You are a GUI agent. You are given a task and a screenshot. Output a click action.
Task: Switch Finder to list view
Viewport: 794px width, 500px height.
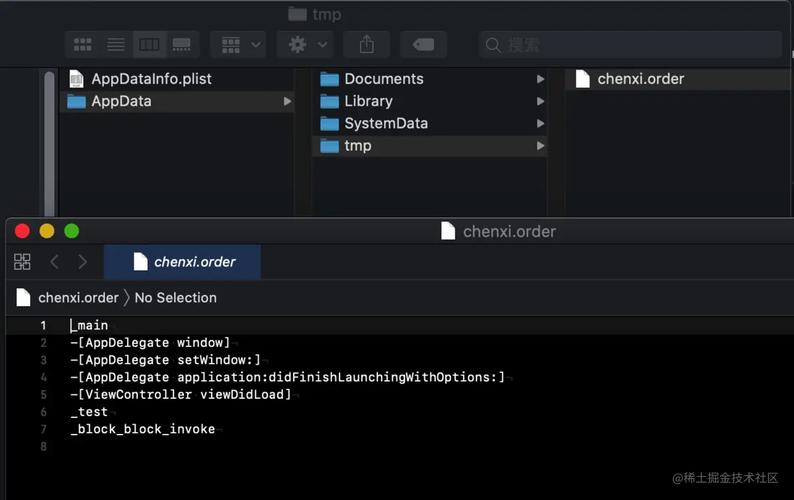(116, 45)
